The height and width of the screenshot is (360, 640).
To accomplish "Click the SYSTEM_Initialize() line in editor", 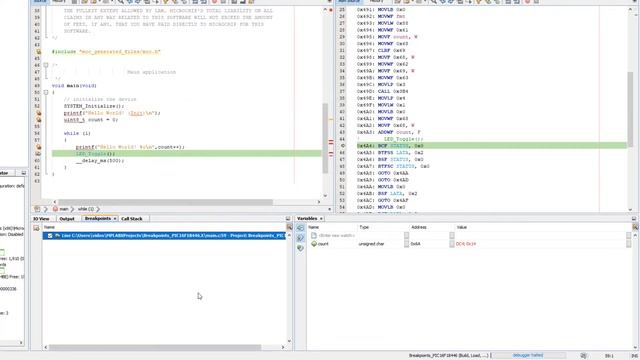I will (x=94, y=106).
